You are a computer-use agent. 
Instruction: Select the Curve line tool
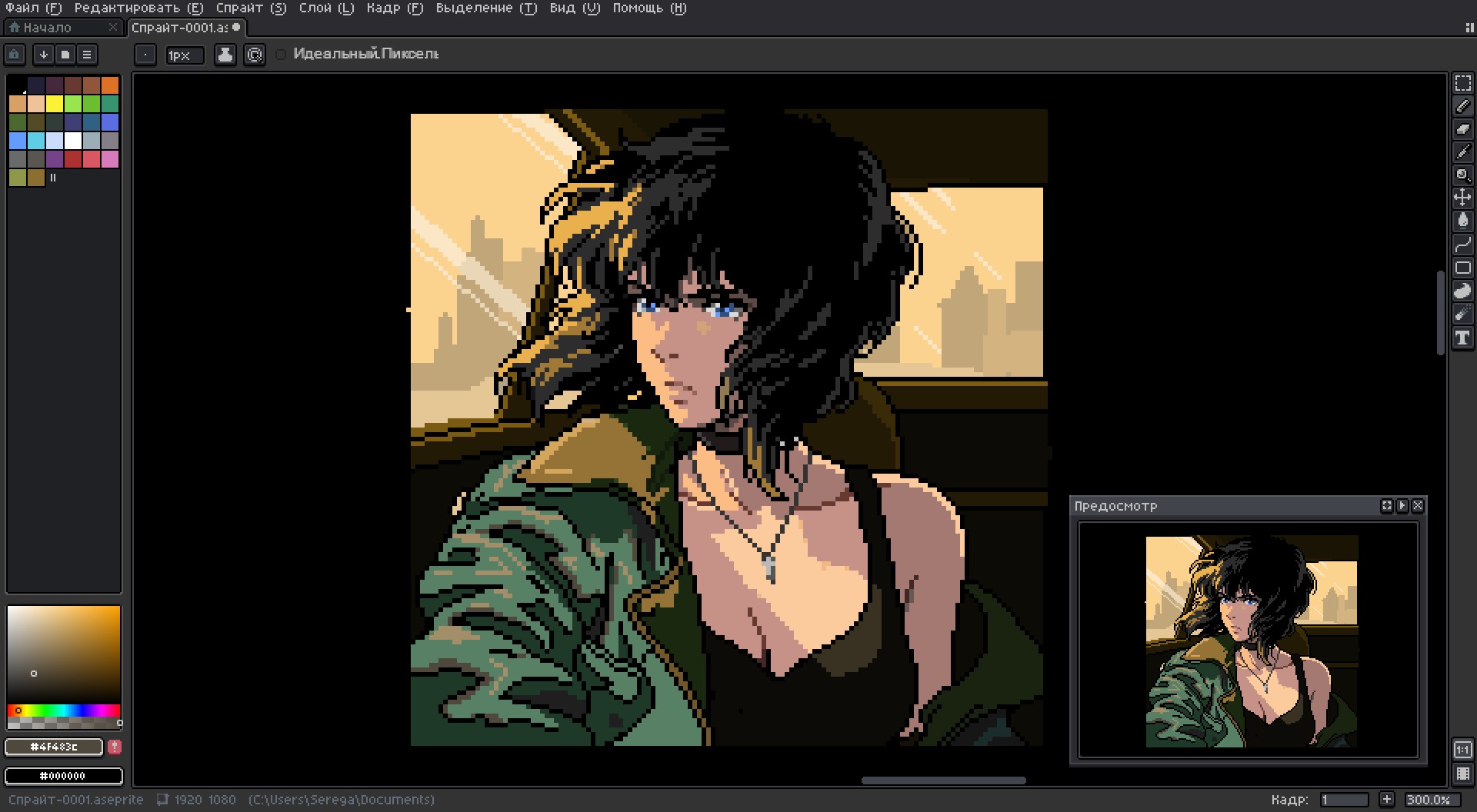[x=1462, y=245]
